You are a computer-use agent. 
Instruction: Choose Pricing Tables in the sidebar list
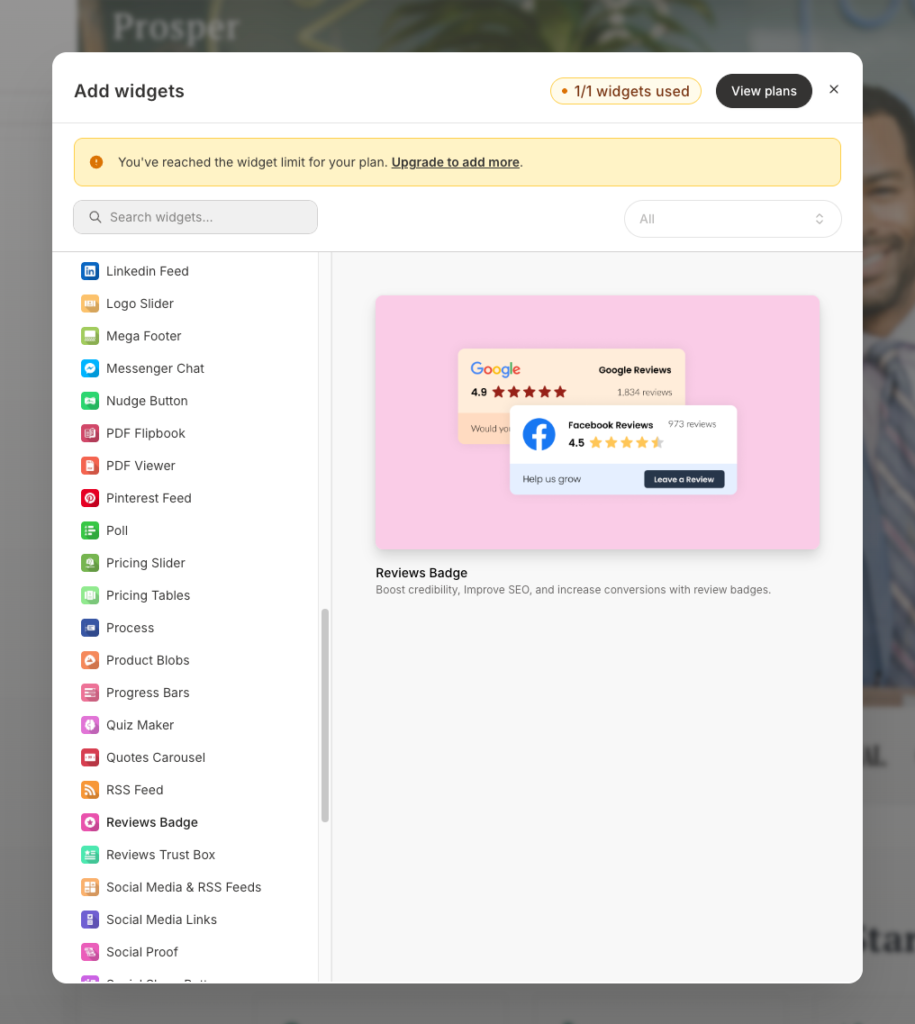[148, 595]
